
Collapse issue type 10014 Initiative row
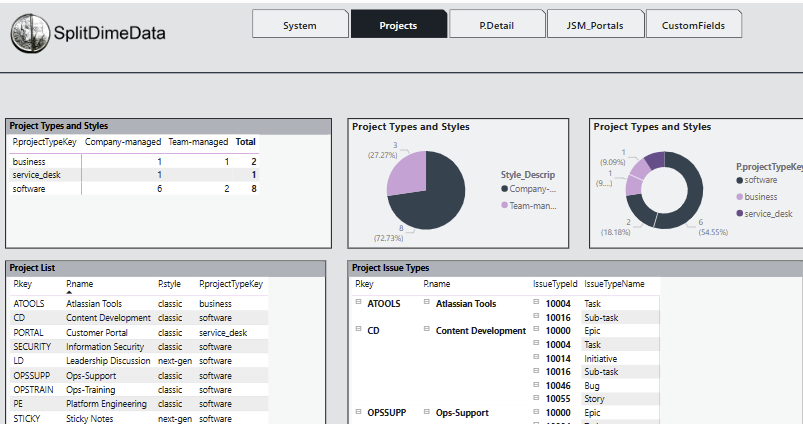(536, 357)
